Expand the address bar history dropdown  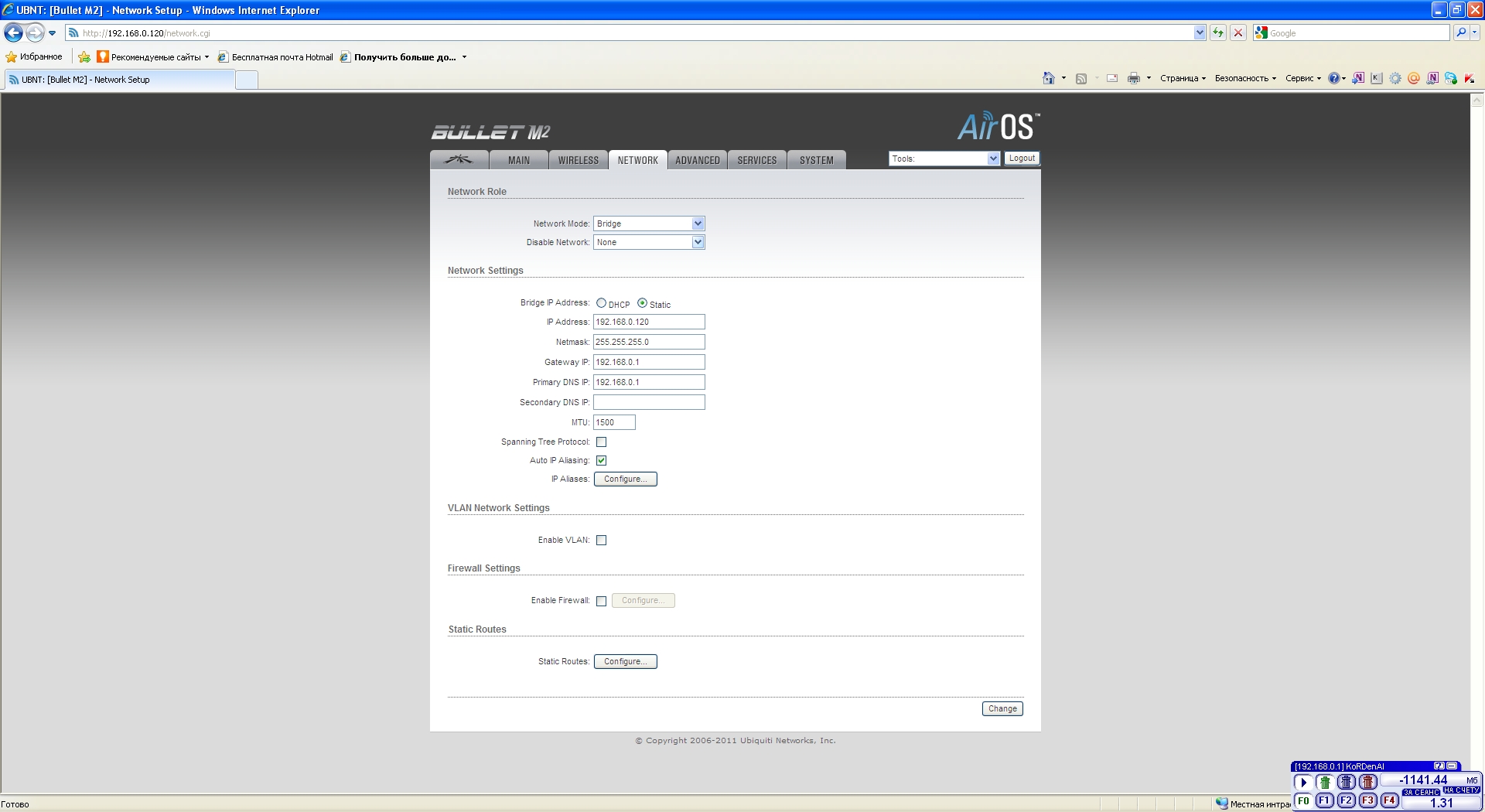1200,32
